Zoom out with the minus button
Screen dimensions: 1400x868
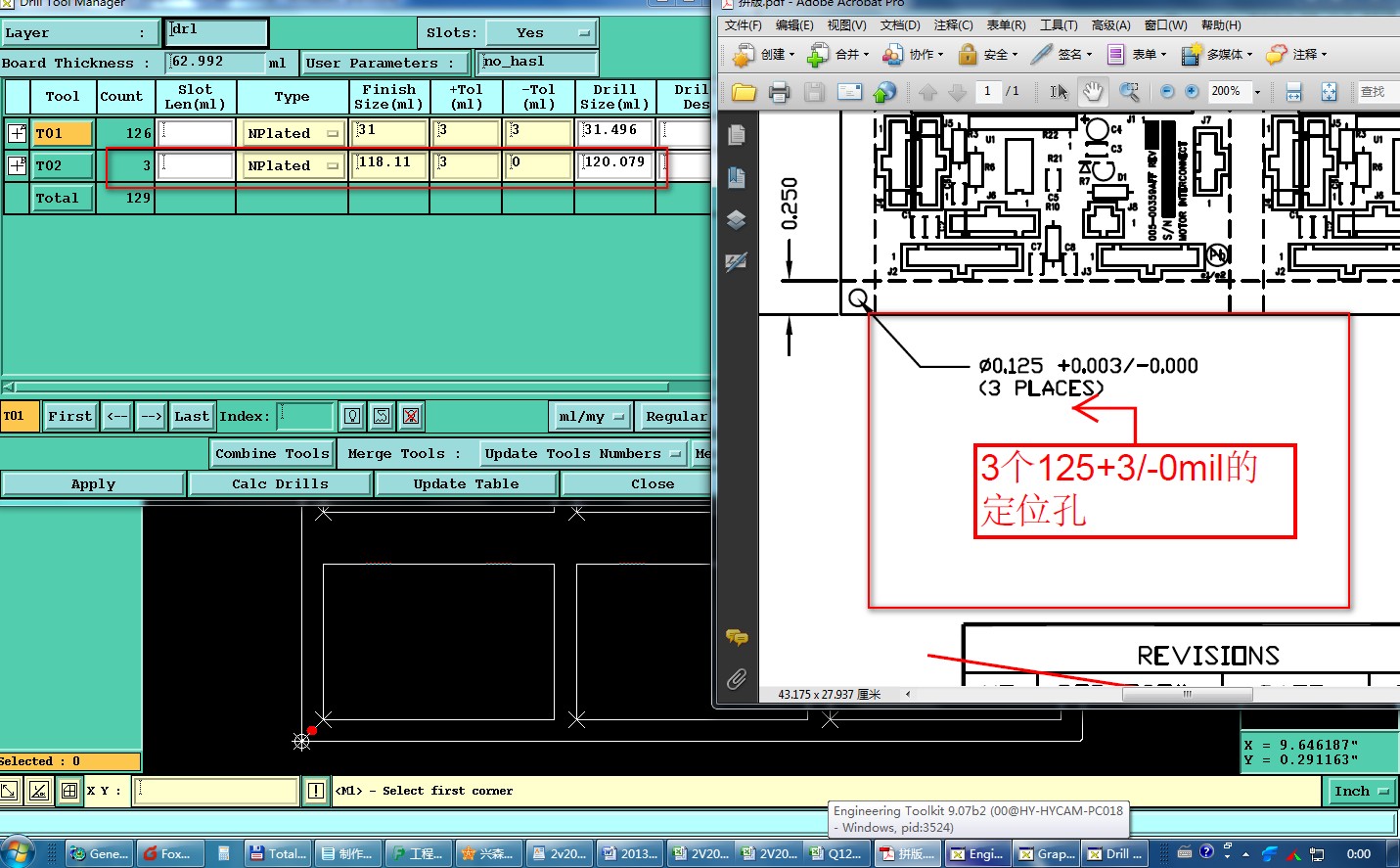(x=1167, y=91)
